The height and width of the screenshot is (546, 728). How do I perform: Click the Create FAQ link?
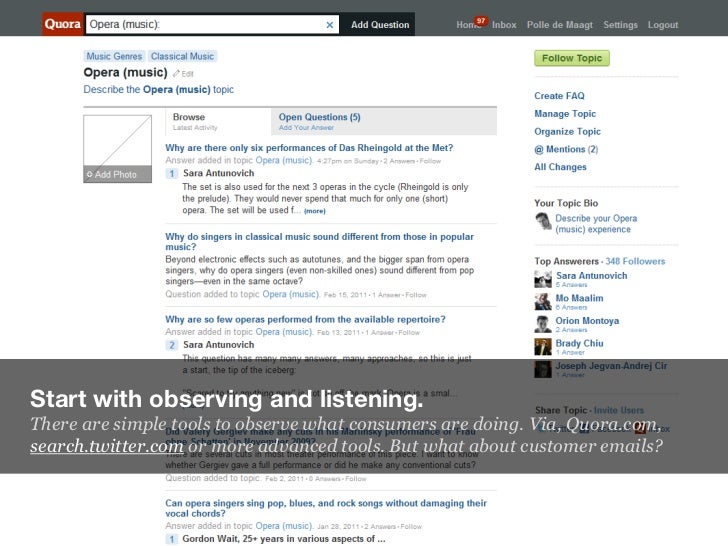(x=559, y=96)
